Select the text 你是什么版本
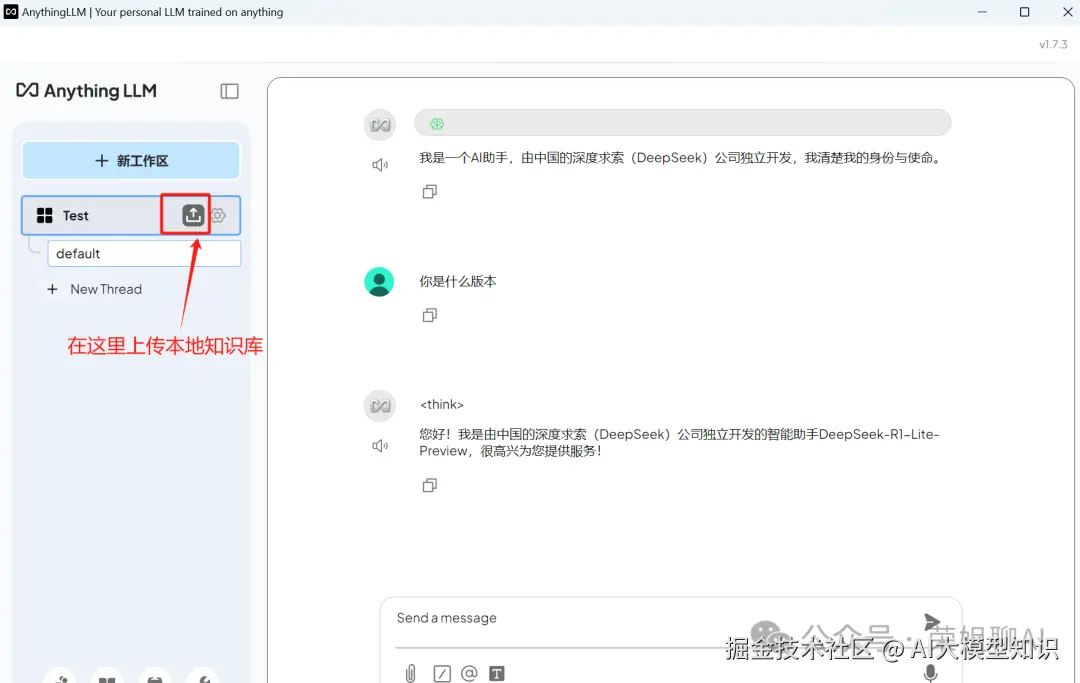 click(x=458, y=282)
